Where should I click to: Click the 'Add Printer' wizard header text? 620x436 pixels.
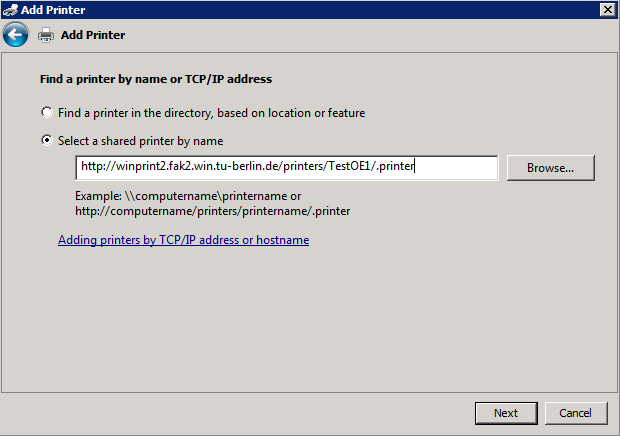tap(93, 35)
